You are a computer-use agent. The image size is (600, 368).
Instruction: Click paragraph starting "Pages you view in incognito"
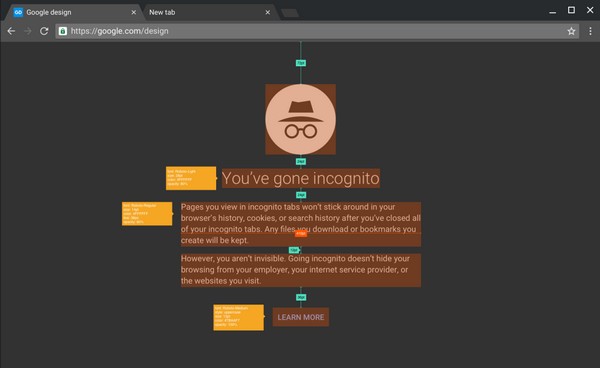301,224
